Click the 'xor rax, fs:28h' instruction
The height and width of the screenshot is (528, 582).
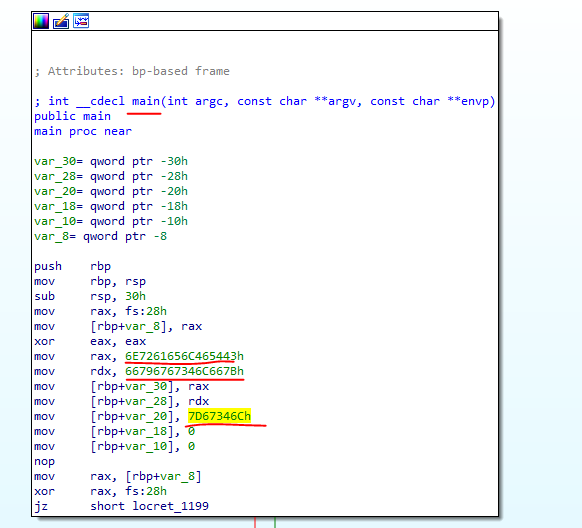pos(101,492)
